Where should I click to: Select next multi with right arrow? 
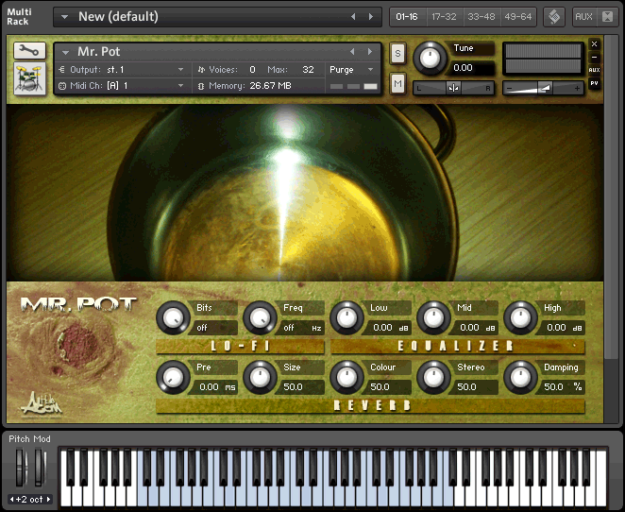pyautogui.click(x=371, y=17)
